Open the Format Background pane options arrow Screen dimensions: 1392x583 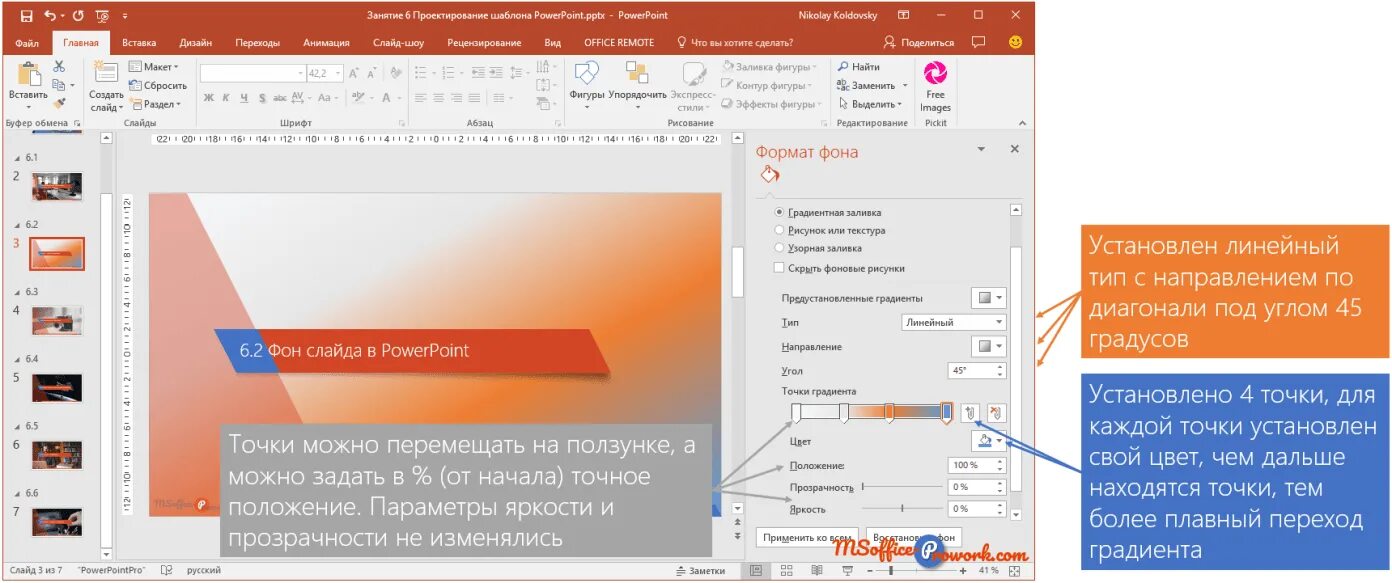tap(982, 149)
